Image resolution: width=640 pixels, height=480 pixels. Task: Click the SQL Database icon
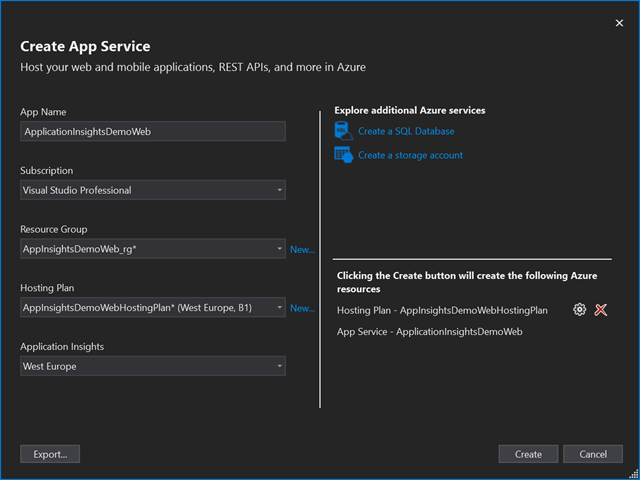[343, 131]
